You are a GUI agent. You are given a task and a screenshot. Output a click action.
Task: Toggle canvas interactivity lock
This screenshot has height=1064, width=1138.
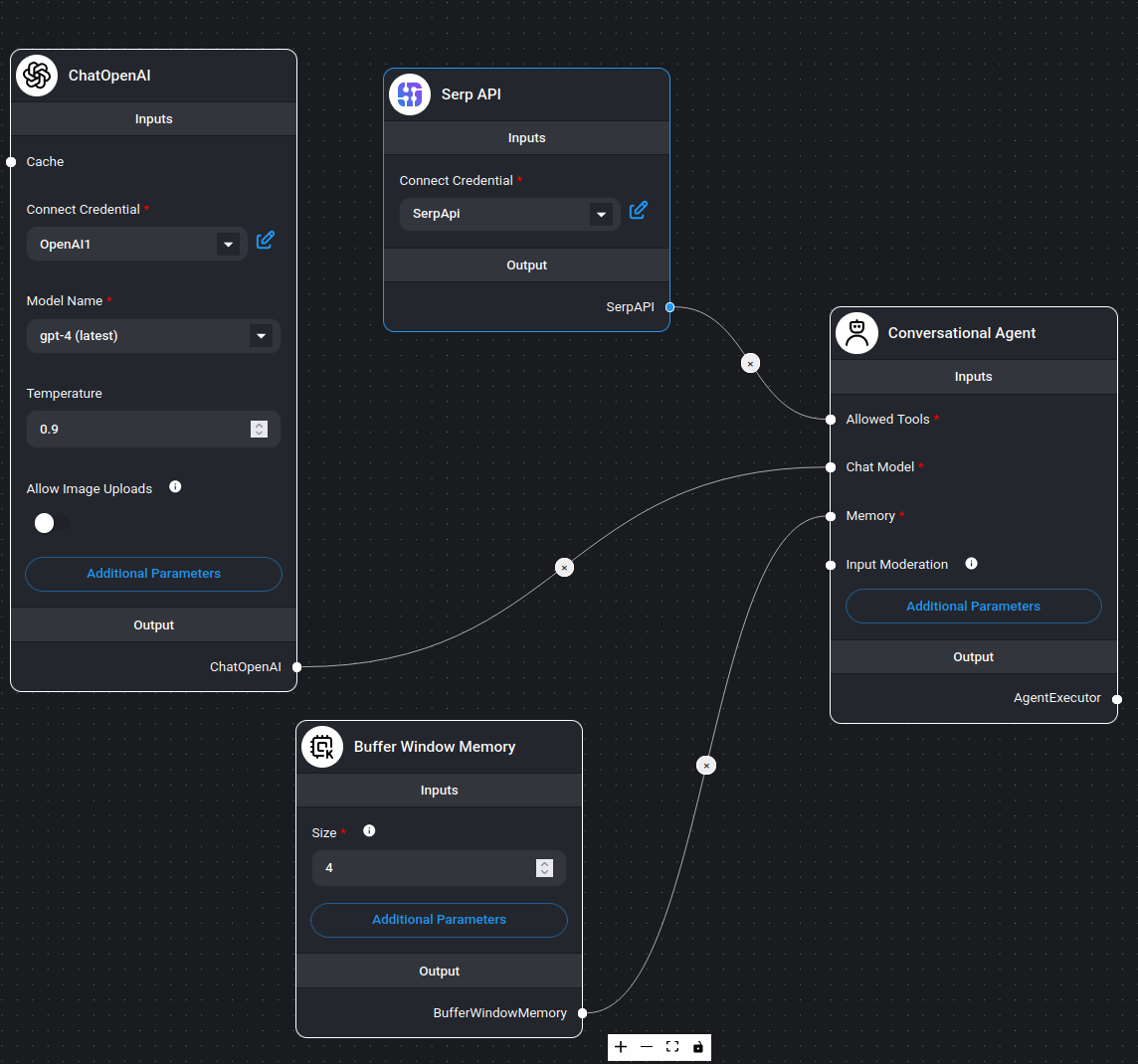[698, 1046]
